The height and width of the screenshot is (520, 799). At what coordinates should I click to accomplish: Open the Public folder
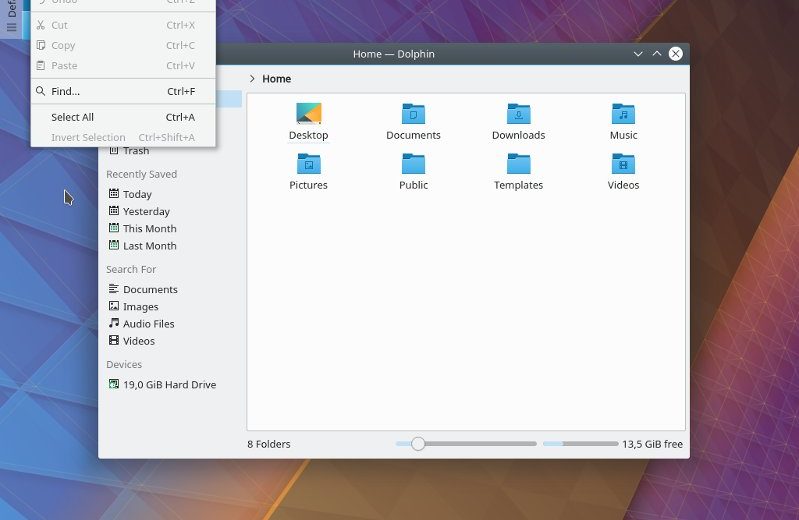(x=413, y=164)
